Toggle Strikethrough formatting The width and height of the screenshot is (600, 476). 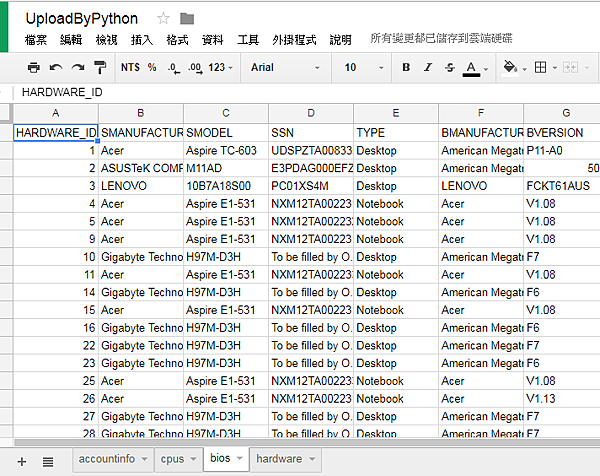click(450, 68)
